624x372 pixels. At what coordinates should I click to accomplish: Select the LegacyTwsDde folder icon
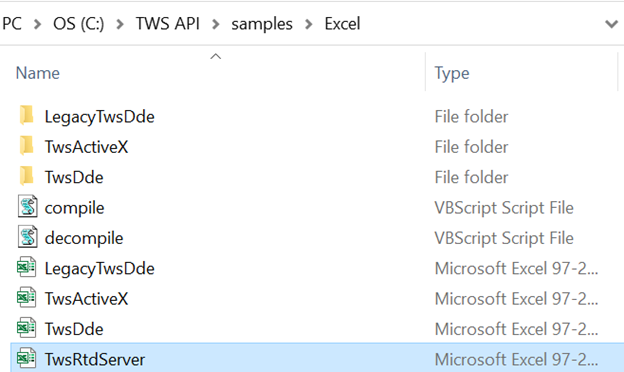point(27,116)
